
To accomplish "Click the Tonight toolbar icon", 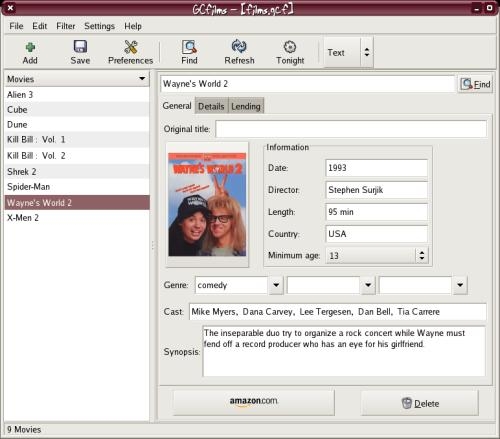I will [290, 47].
